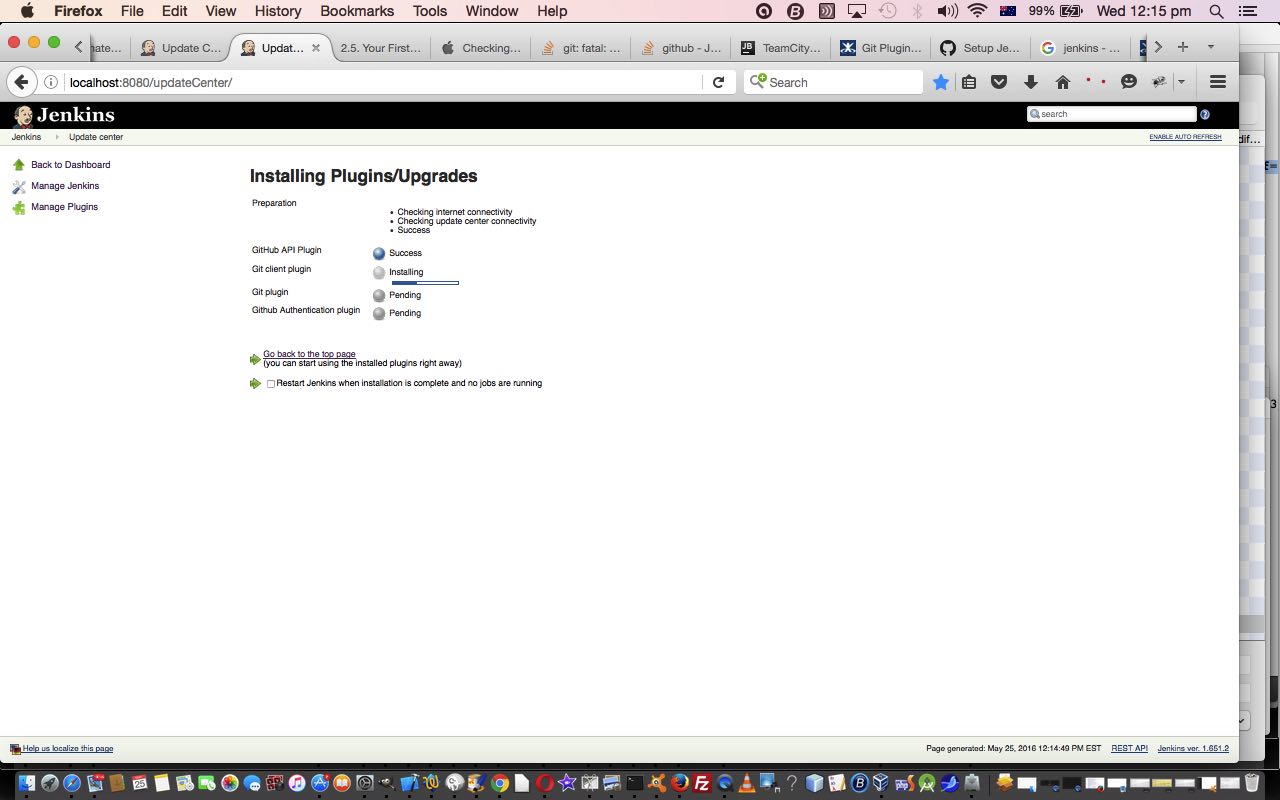Click the Jenkins search box
This screenshot has width=1280, height=800.
[x=1112, y=114]
